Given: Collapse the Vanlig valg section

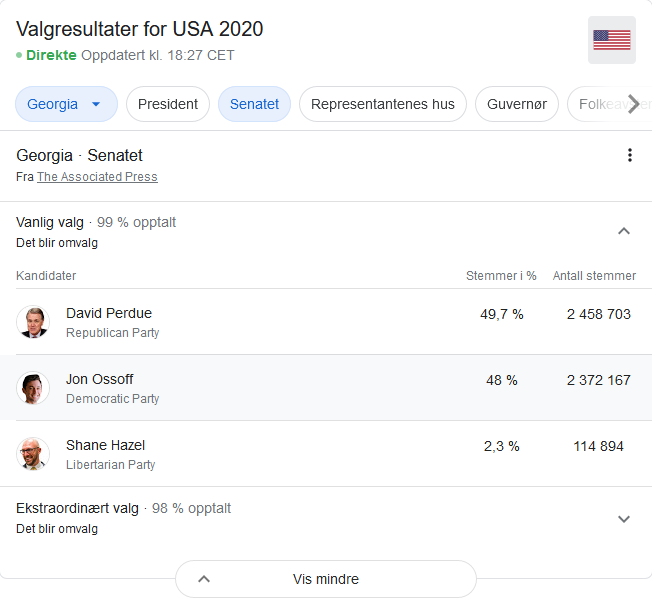Looking at the screenshot, I should (x=624, y=231).
